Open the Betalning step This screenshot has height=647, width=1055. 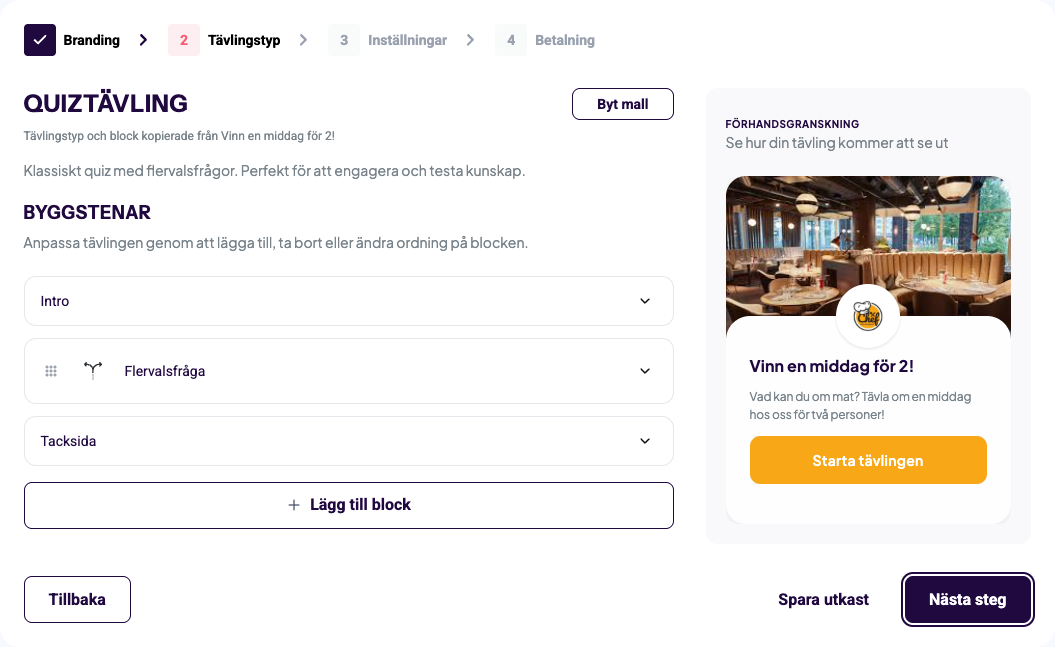[x=565, y=41]
